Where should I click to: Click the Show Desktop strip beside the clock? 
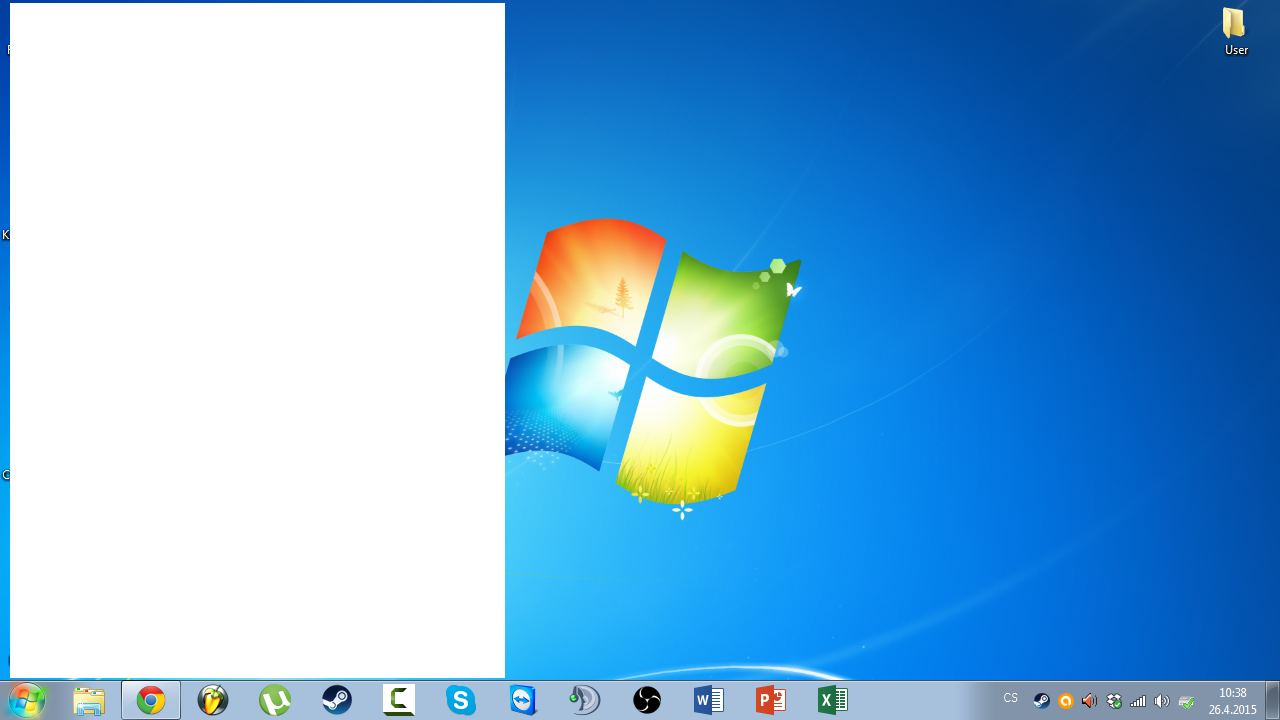(x=1272, y=701)
